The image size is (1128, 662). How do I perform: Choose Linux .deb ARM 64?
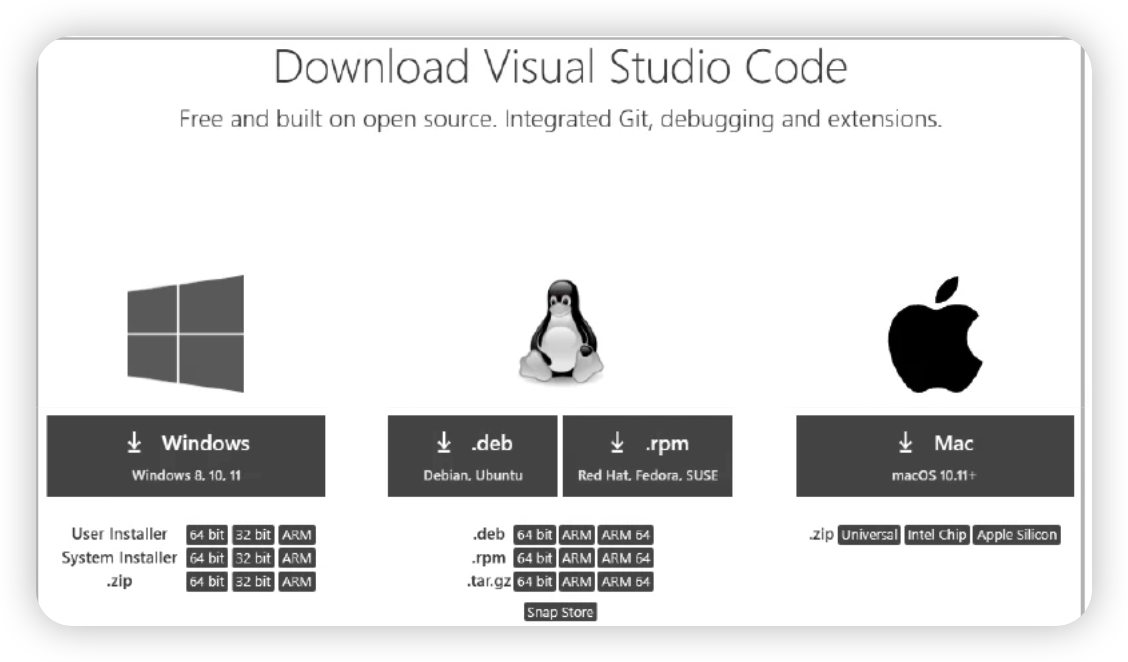pos(626,535)
